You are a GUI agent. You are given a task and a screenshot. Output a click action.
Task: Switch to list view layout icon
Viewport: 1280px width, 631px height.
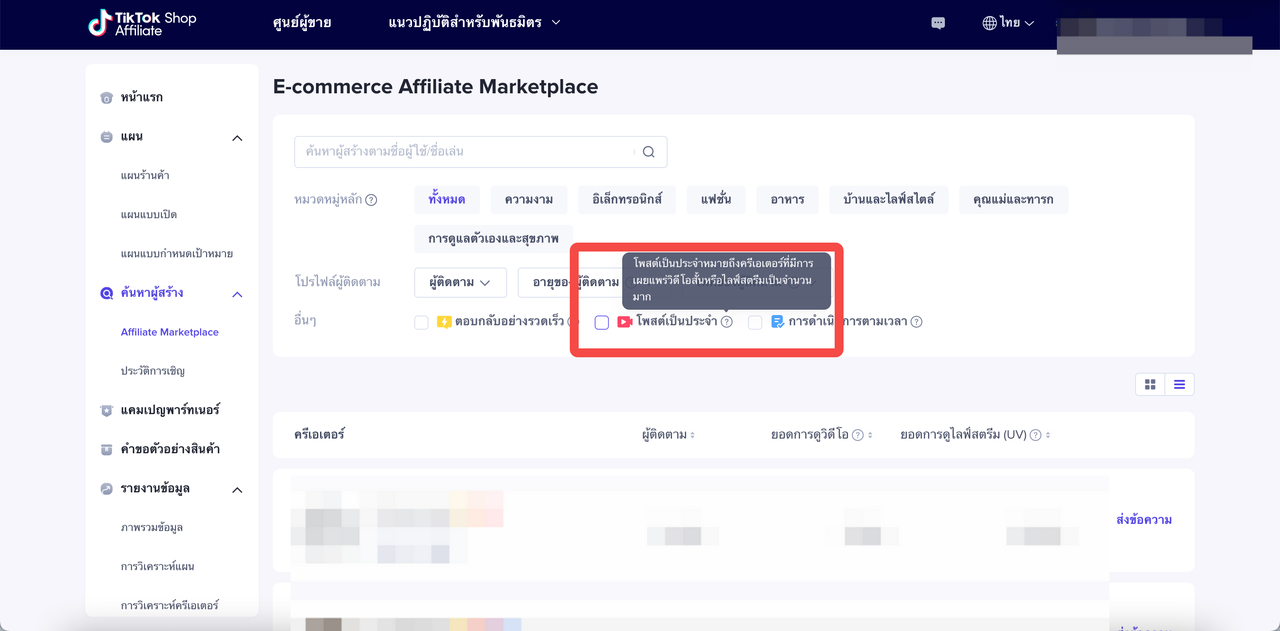click(1179, 385)
